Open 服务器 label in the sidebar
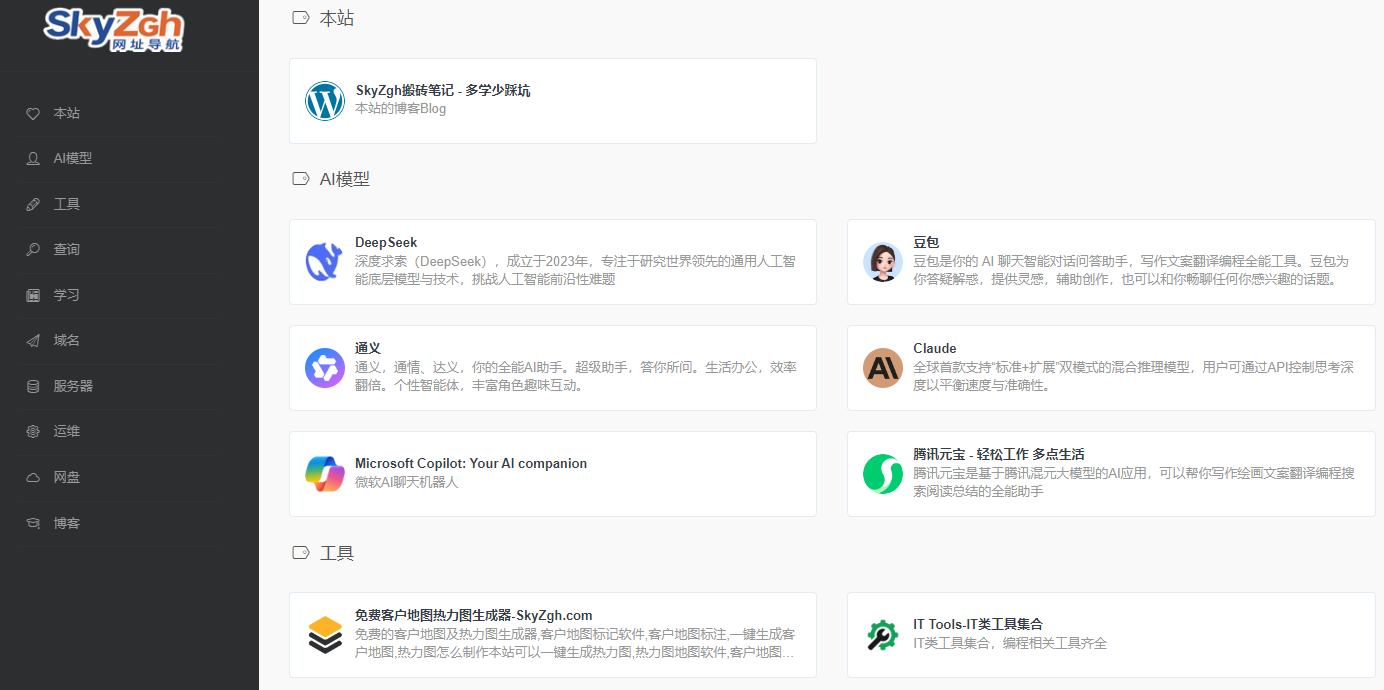The image size is (1384, 690). [x=73, y=386]
